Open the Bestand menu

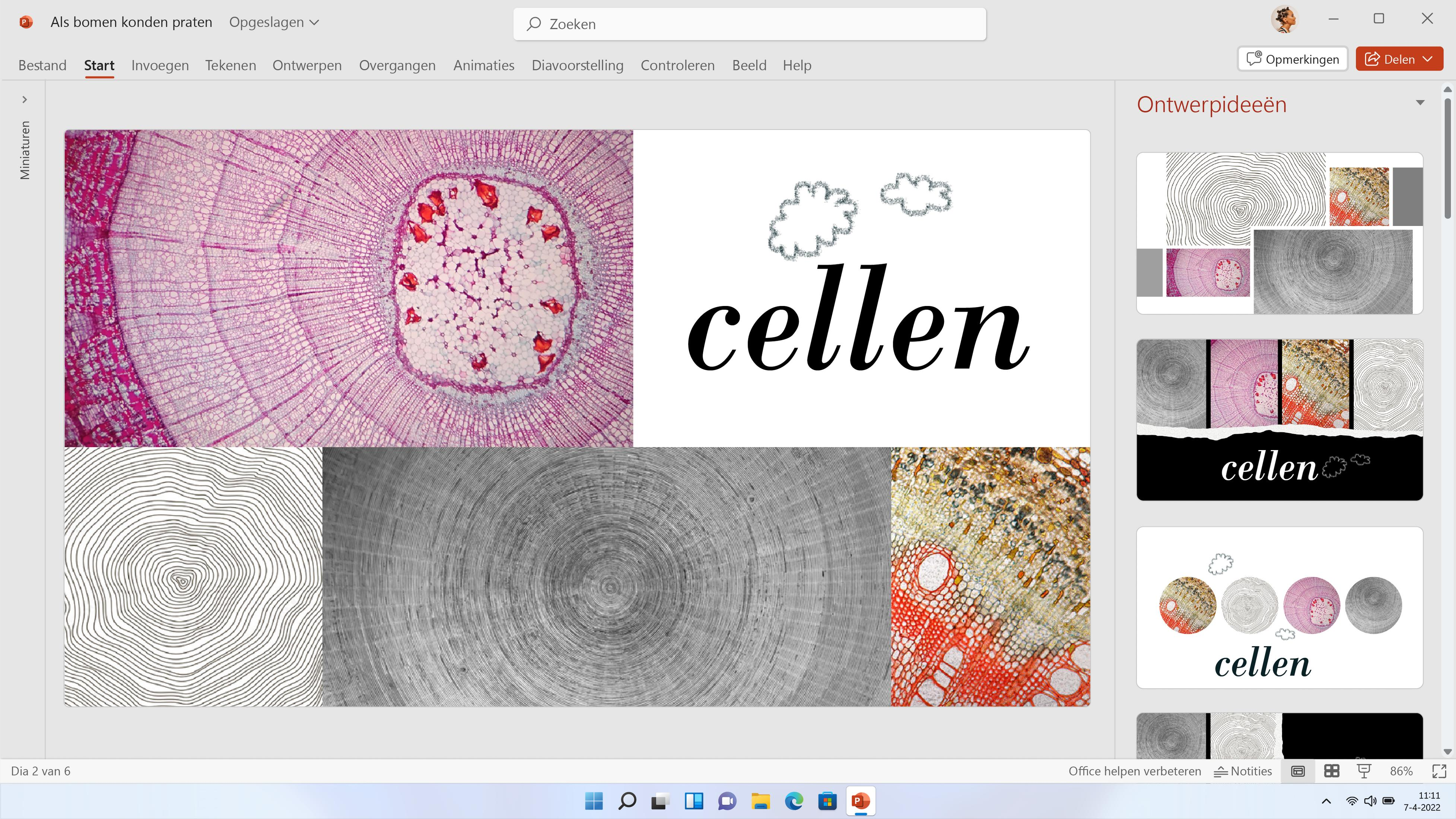click(x=42, y=65)
